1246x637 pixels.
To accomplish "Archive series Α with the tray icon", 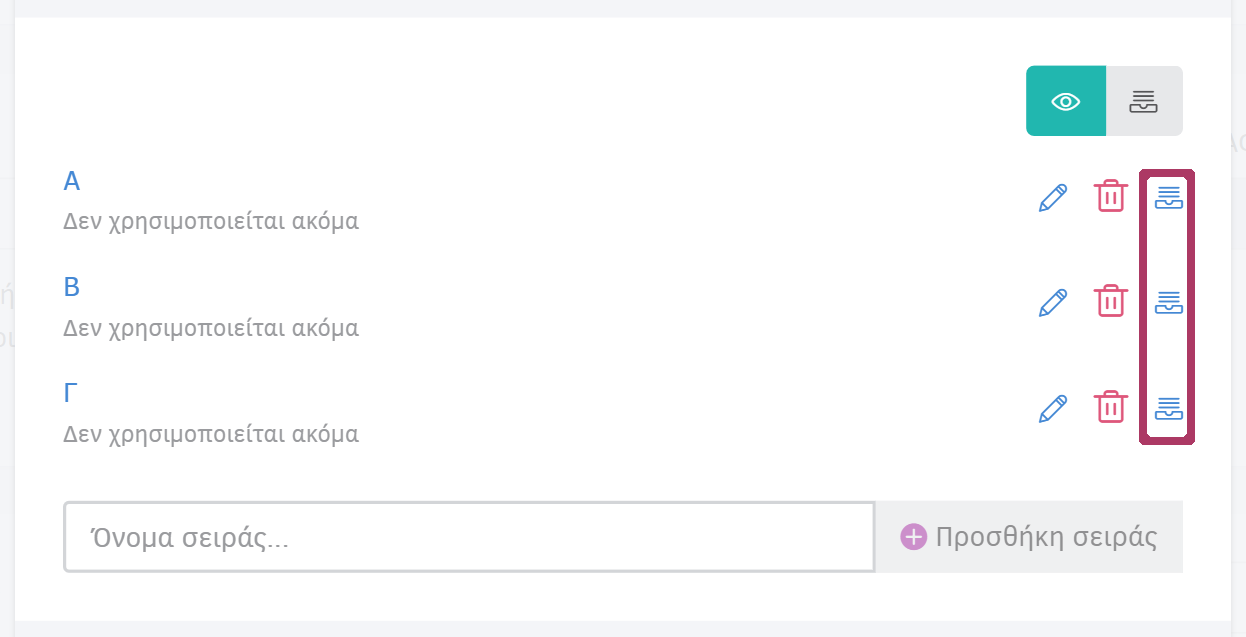I will click(1168, 197).
